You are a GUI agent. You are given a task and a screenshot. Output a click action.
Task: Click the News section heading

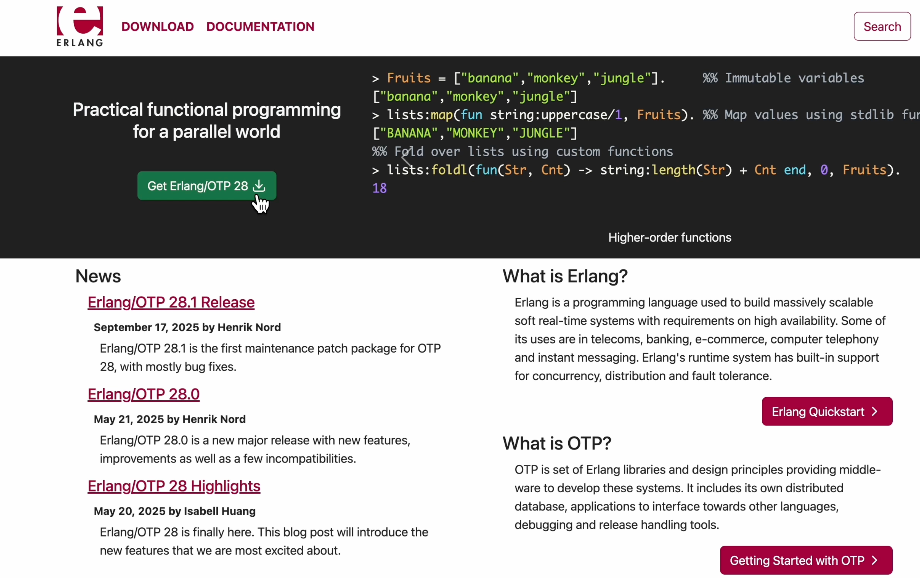click(98, 276)
